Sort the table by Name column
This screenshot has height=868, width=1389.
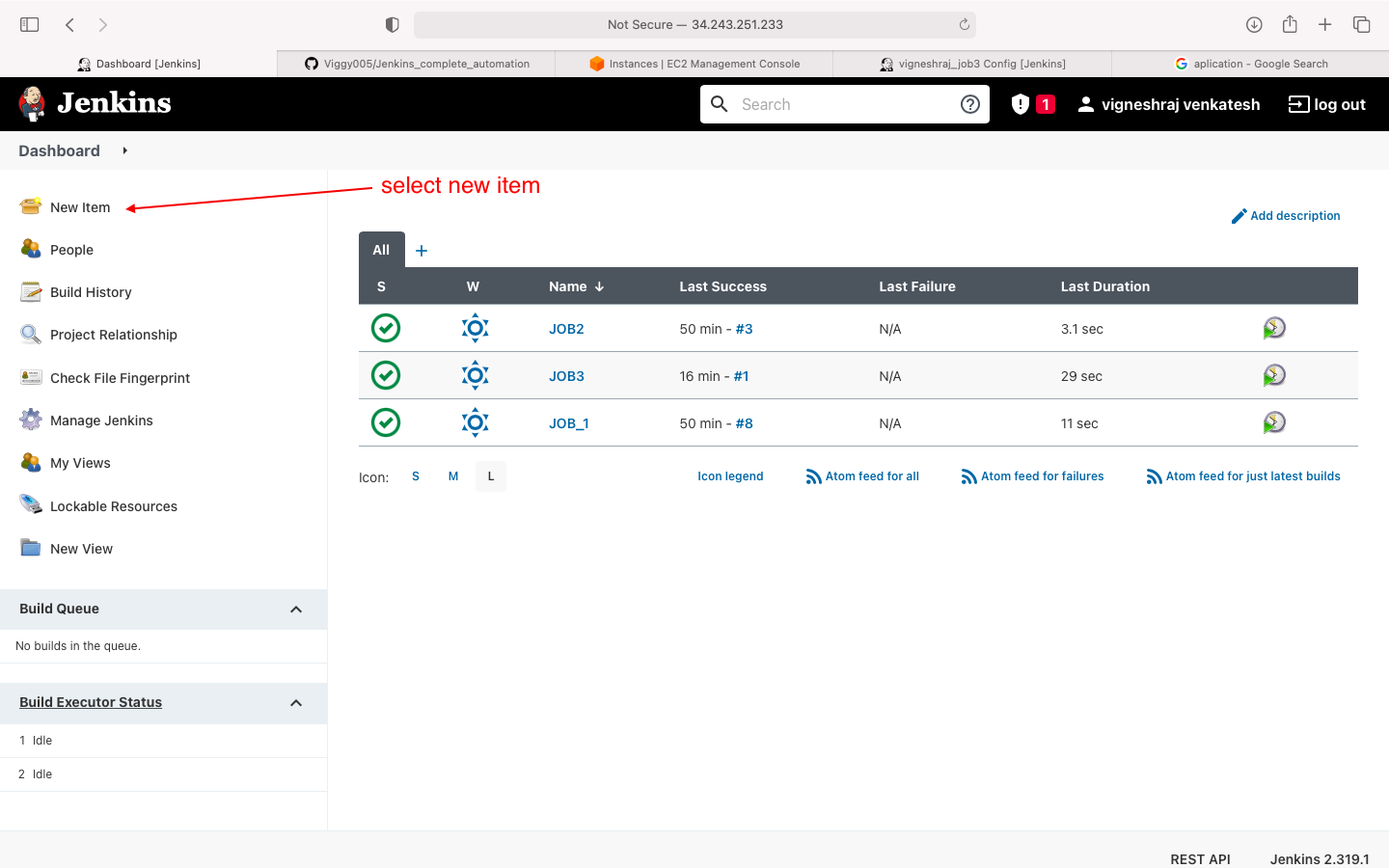click(576, 286)
